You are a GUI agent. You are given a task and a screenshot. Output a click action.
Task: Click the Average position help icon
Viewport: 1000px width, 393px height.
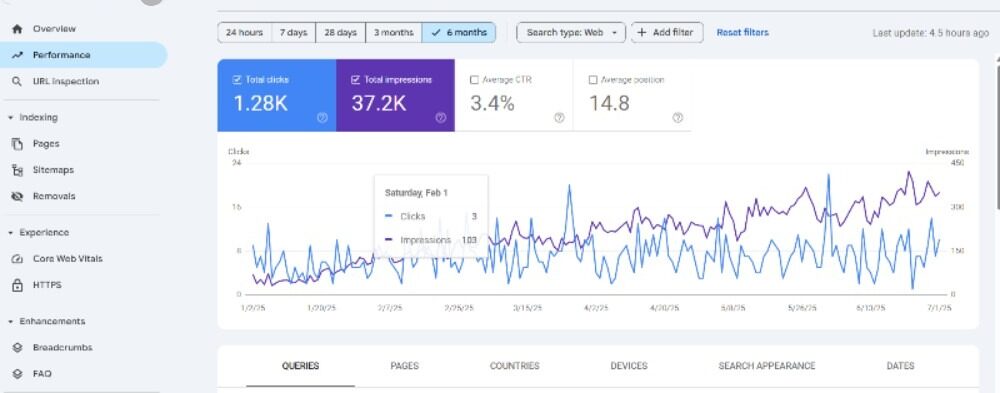tap(678, 117)
